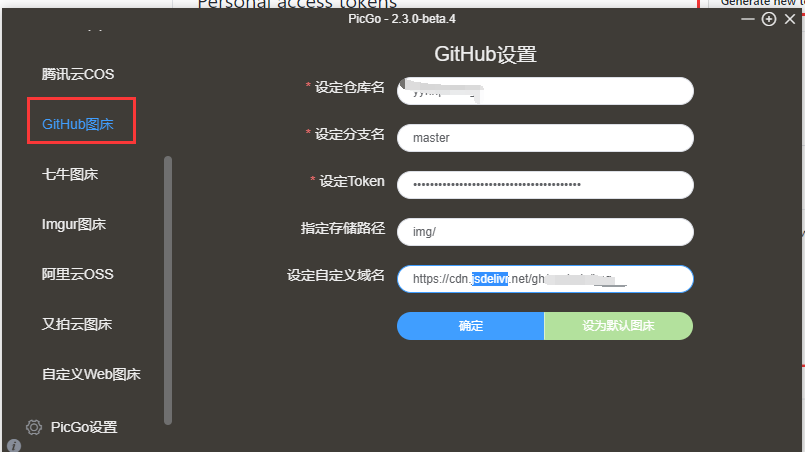Click 设为默认图床 button
This screenshot has height=452, width=805.
coord(619,326)
